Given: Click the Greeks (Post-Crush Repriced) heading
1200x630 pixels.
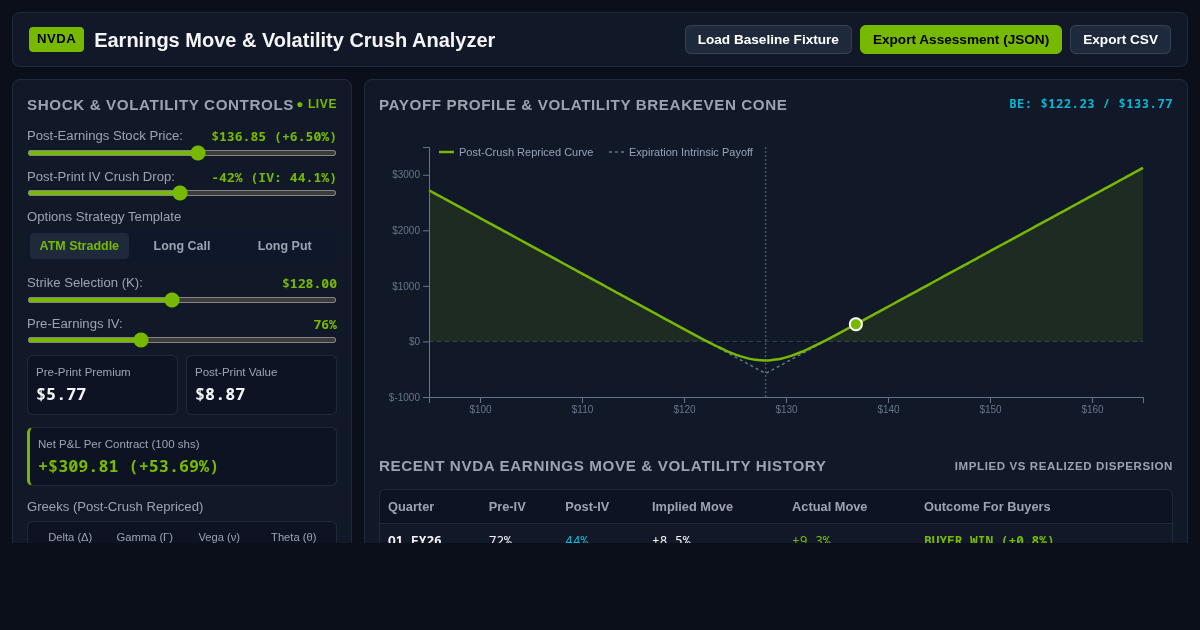Looking at the screenshot, I should 115,507.
